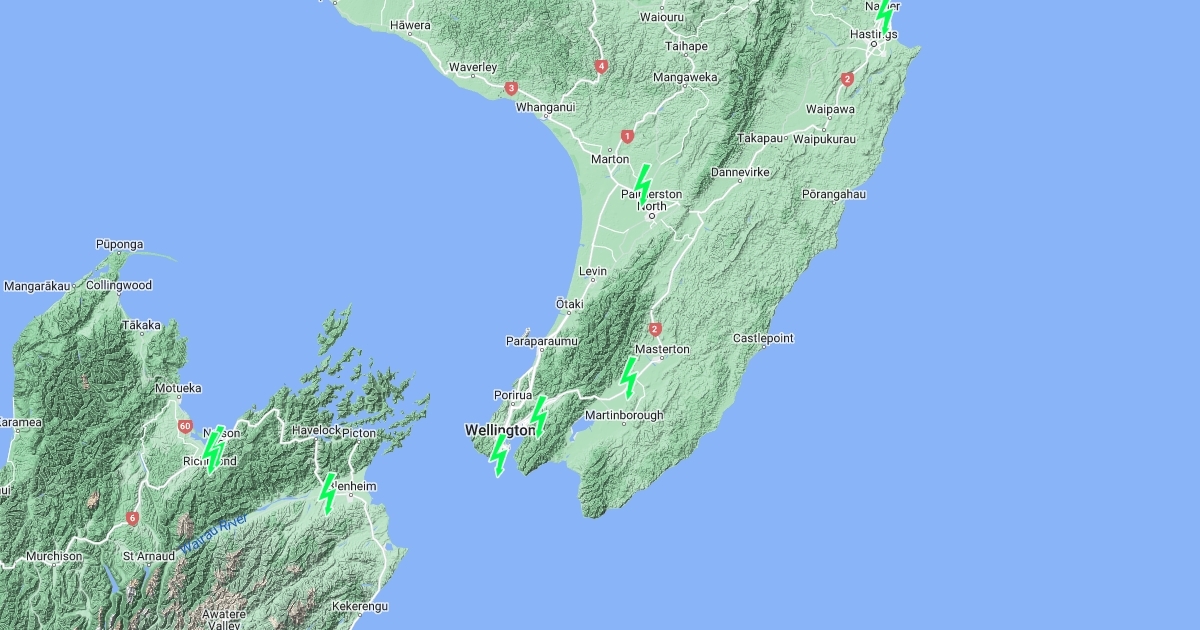1200x630 pixels.
Task: Select the Whanganui town label
Action: 546,107
